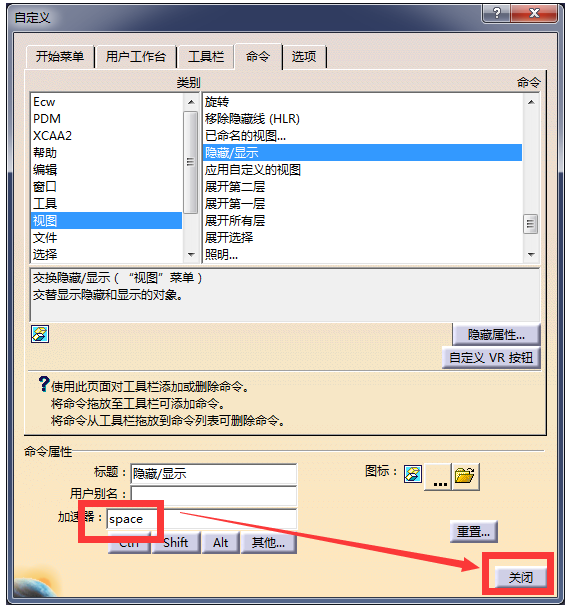This screenshot has width=569, height=609.
Task: Select 编辑 category
Action: (x=106, y=170)
